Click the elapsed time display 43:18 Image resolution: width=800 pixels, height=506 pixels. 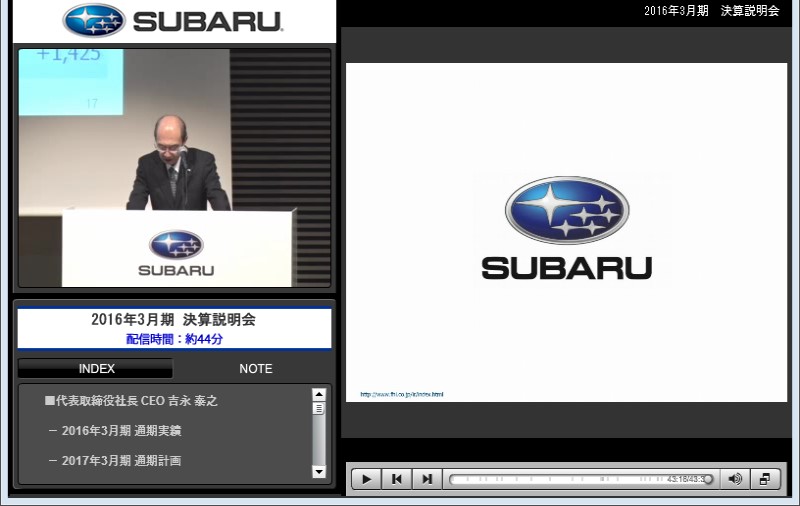click(x=677, y=479)
